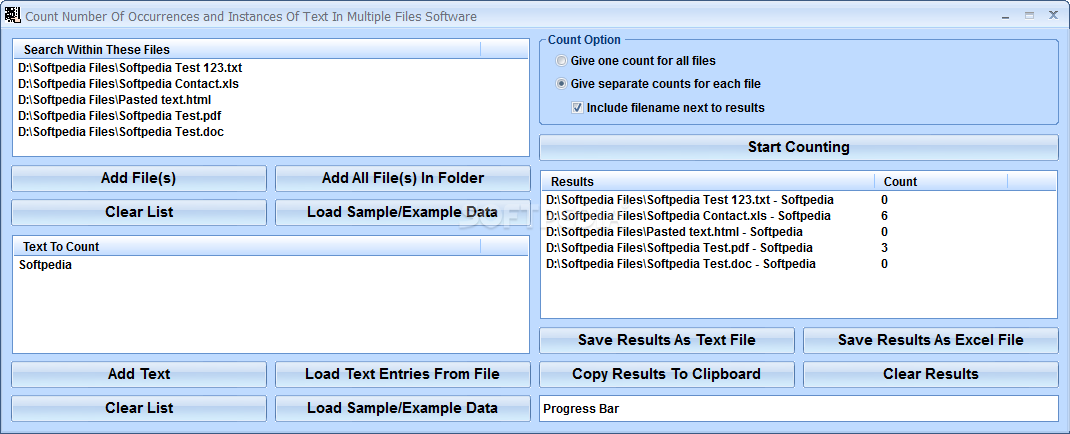Screen dimensions: 1070x434
Task: Maximize the application window
Action: coord(1029,15)
